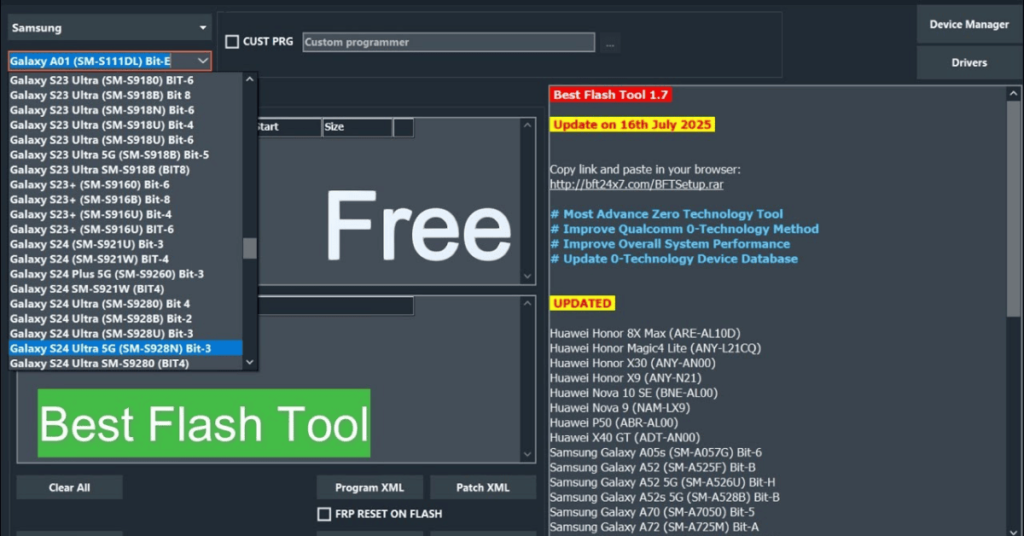Select Galaxy S23 Ultra SM-S918B (BIT8)
Image resolution: width=1024 pixels, height=536 pixels.
point(125,170)
